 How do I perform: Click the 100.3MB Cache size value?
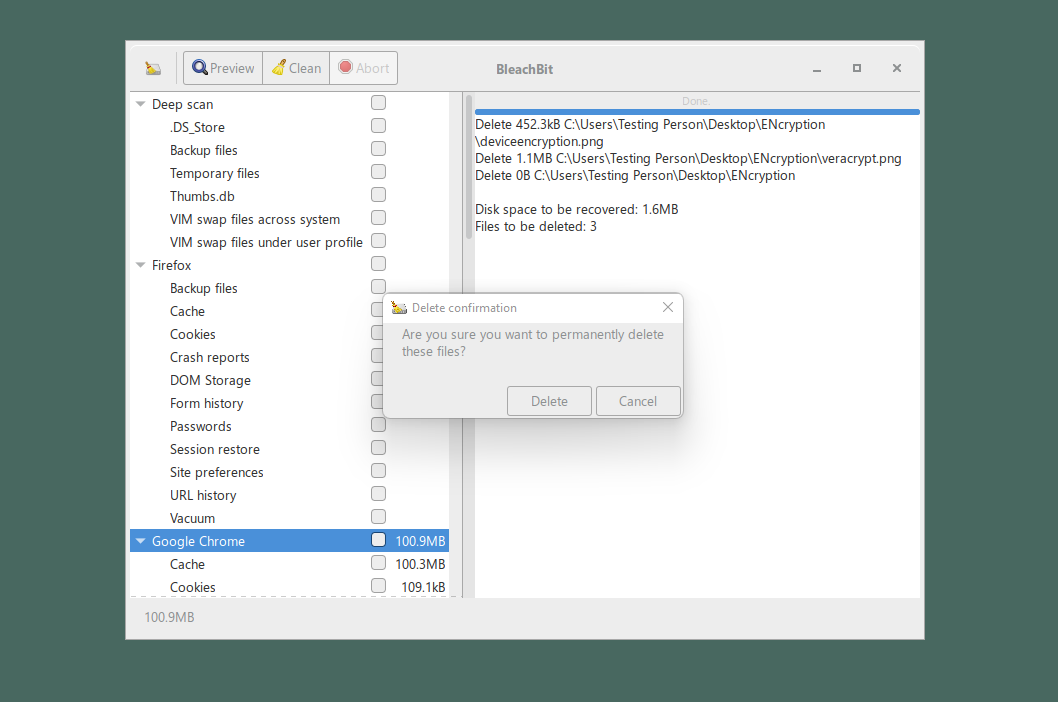[x=420, y=564]
